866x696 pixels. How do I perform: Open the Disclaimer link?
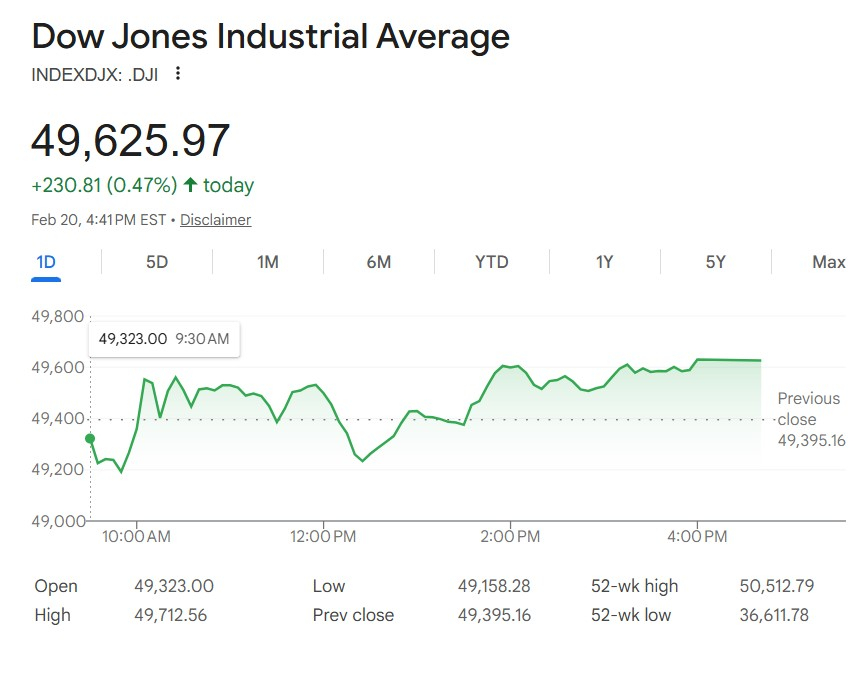pyautogui.click(x=215, y=220)
